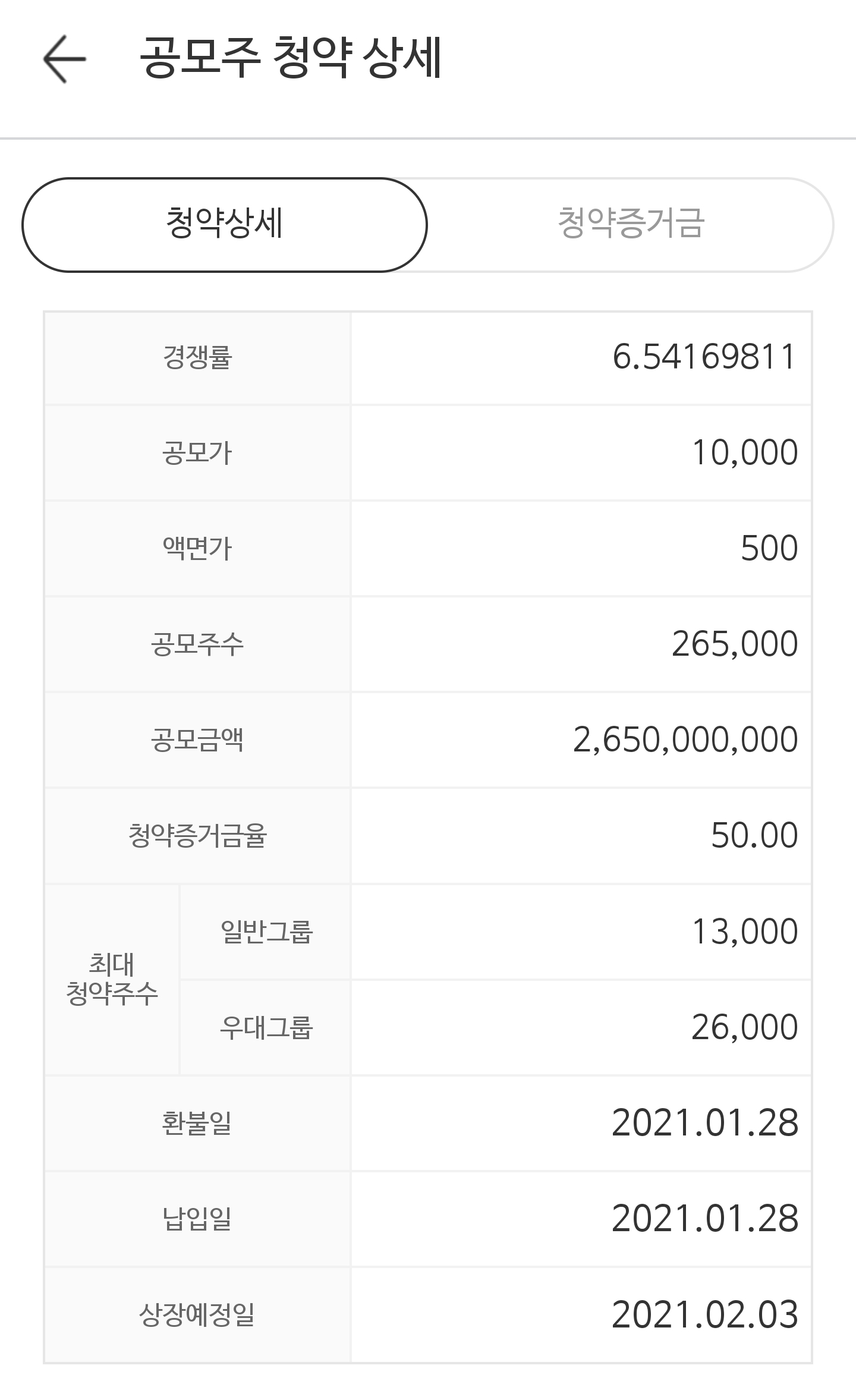
Task: Tap the 경쟁률 row label
Action: pos(197,357)
